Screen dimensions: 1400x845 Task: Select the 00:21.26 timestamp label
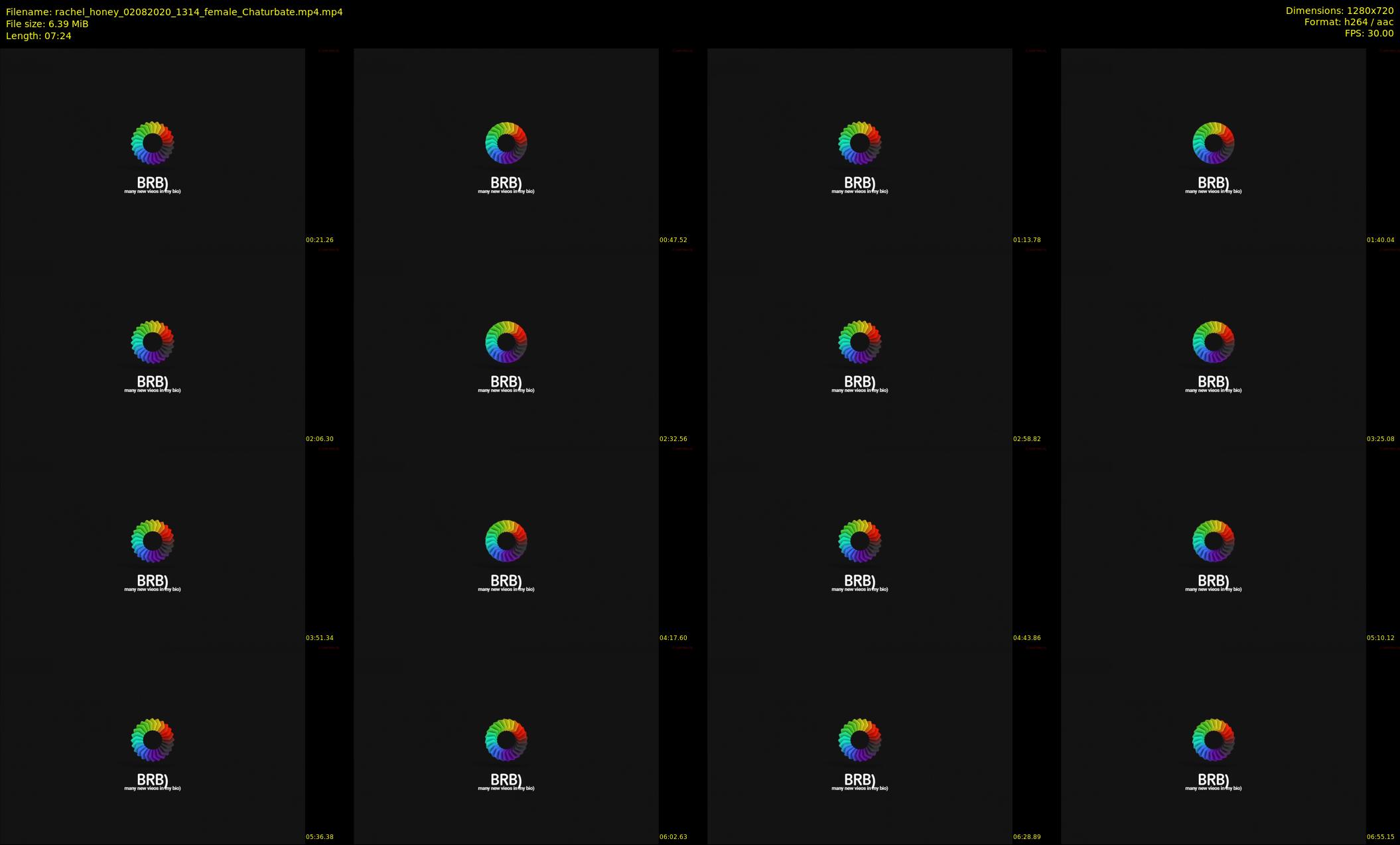point(320,240)
